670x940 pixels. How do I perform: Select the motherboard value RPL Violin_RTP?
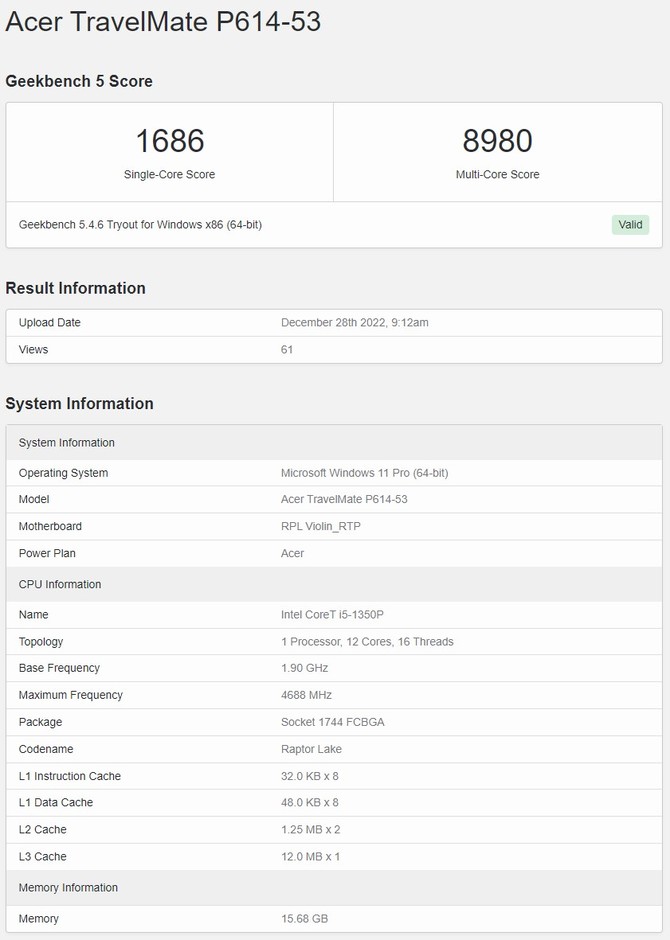coord(321,526)
